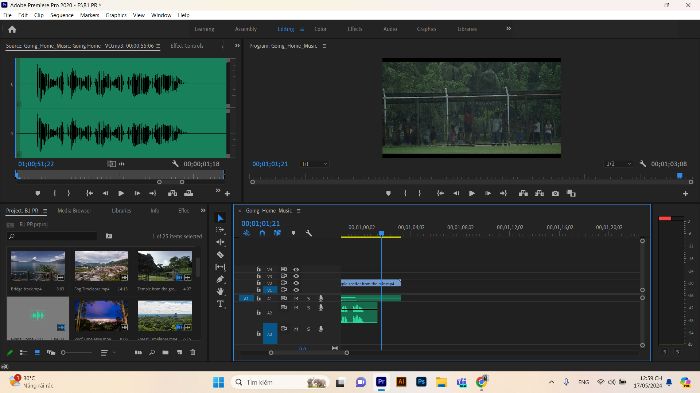The image size is (700, 393).
Task: Step back one frame in Source monitor
Action: [x=105, y=193]
